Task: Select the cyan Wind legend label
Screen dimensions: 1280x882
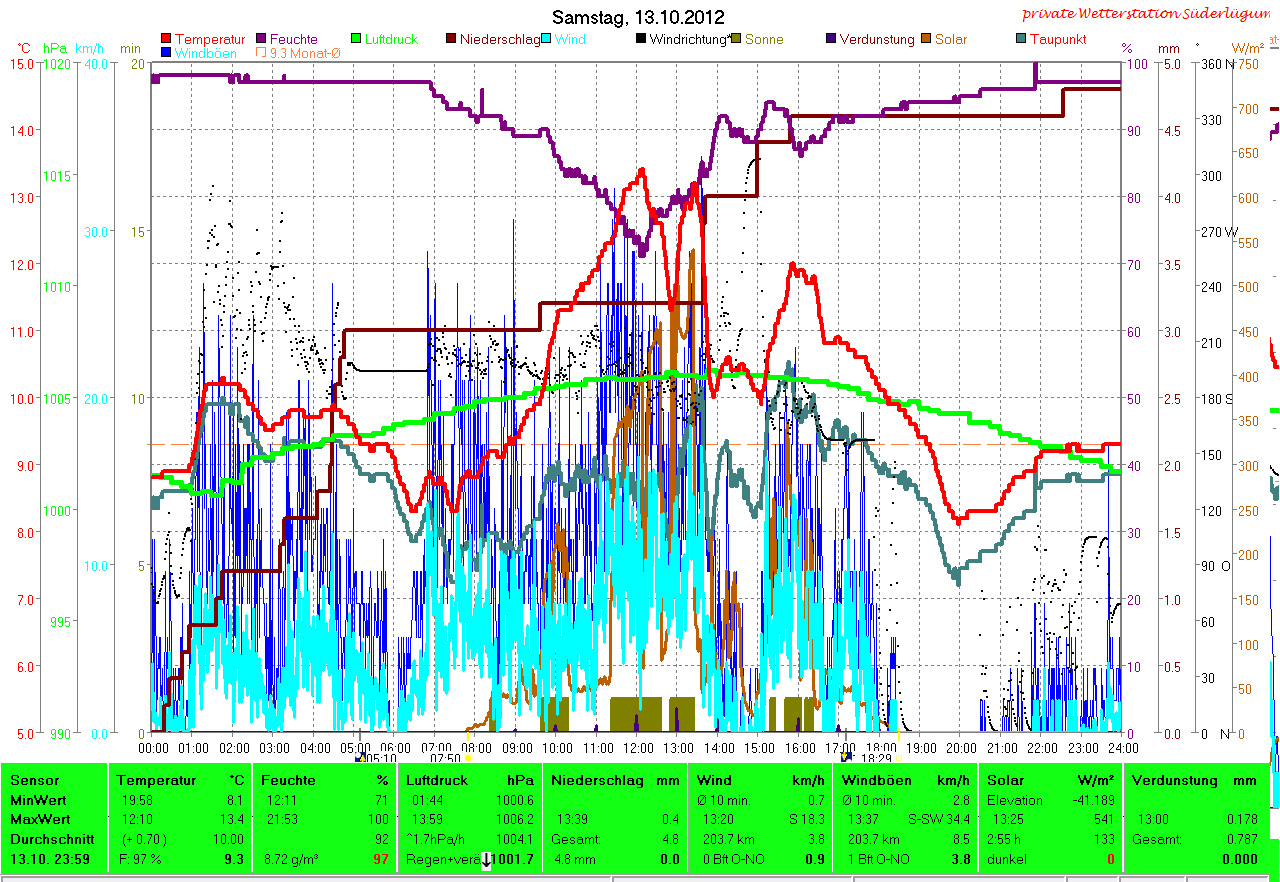Action: point(571,40)
